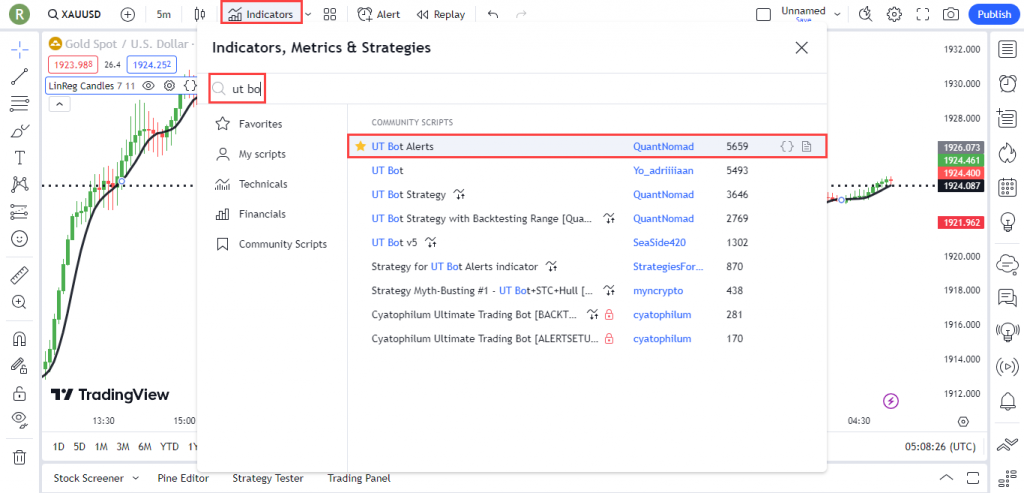The image size is (1024, 493).
Task: Select the 1D date range
Action: click(x=59, y=447)
